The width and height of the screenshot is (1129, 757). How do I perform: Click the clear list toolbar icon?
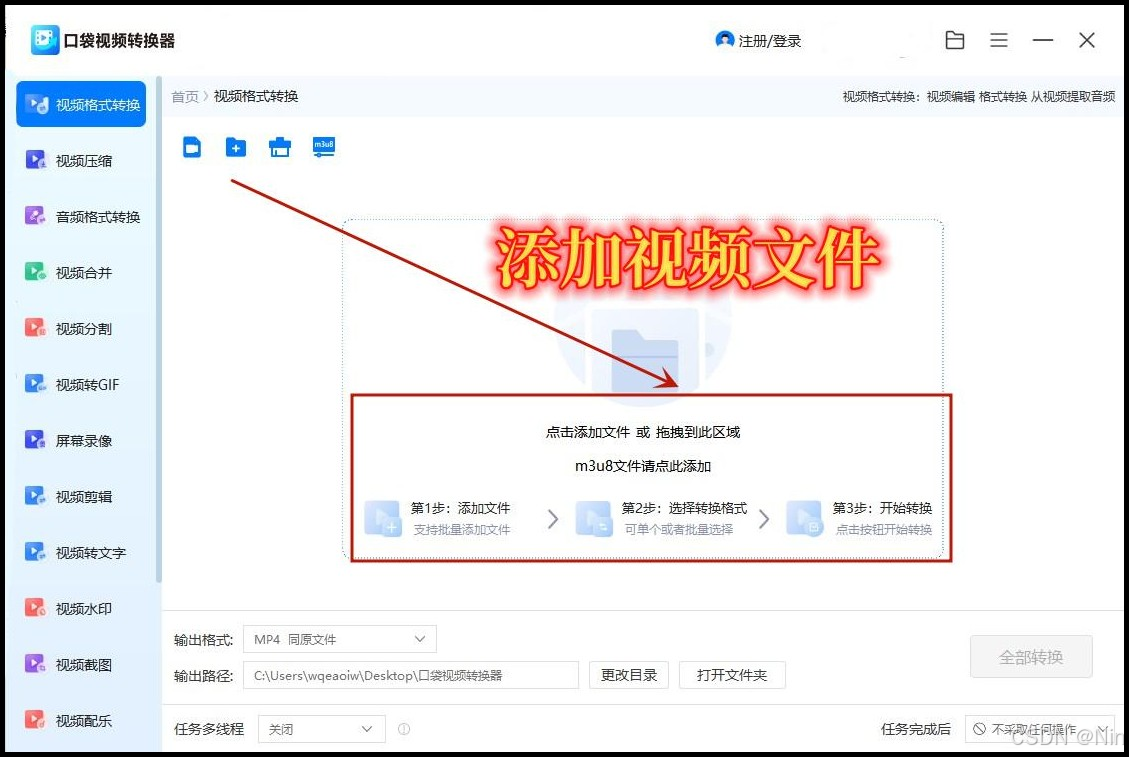[280, 147]
